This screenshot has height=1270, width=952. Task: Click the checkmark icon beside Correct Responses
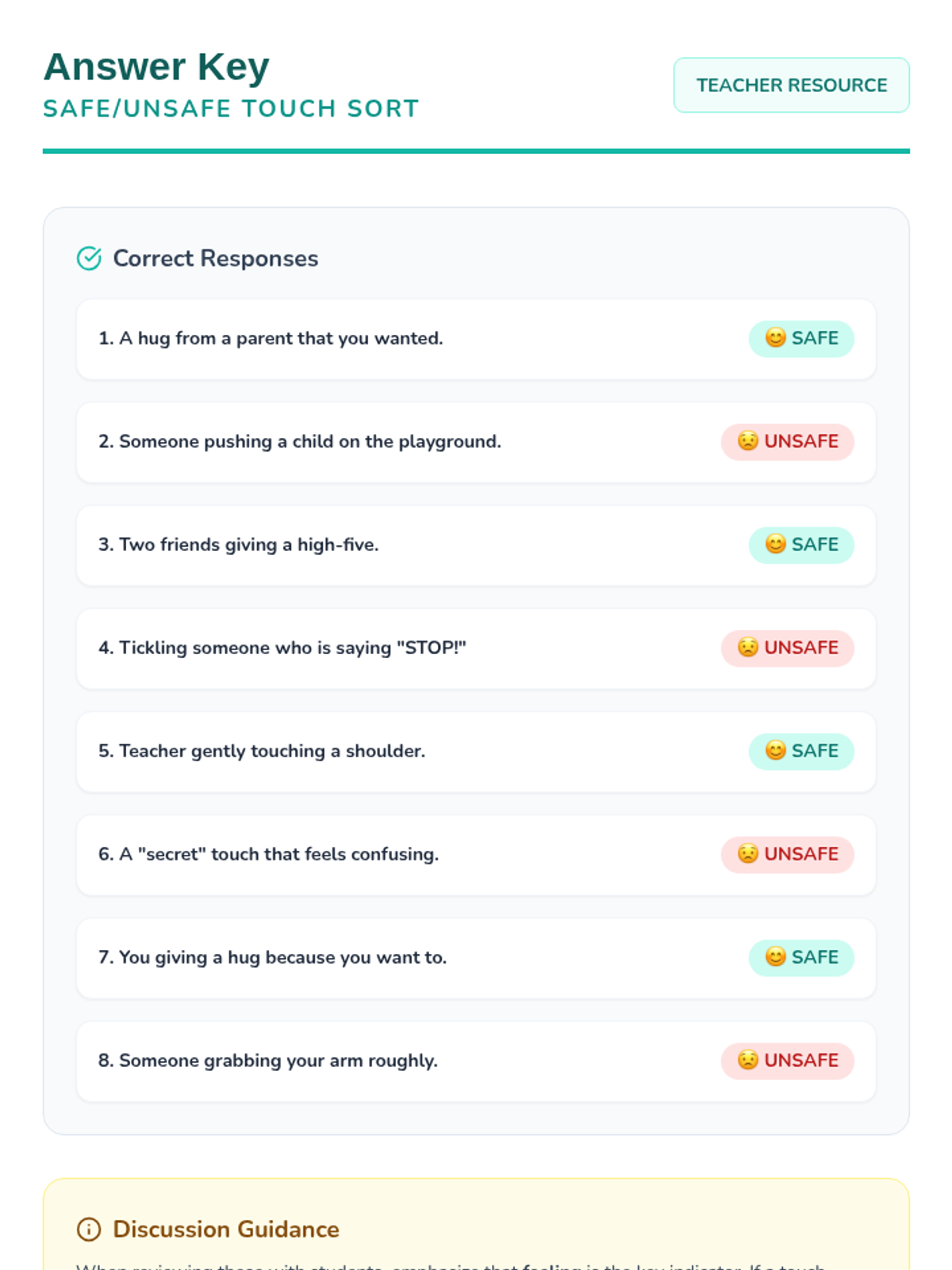point(89,258)
